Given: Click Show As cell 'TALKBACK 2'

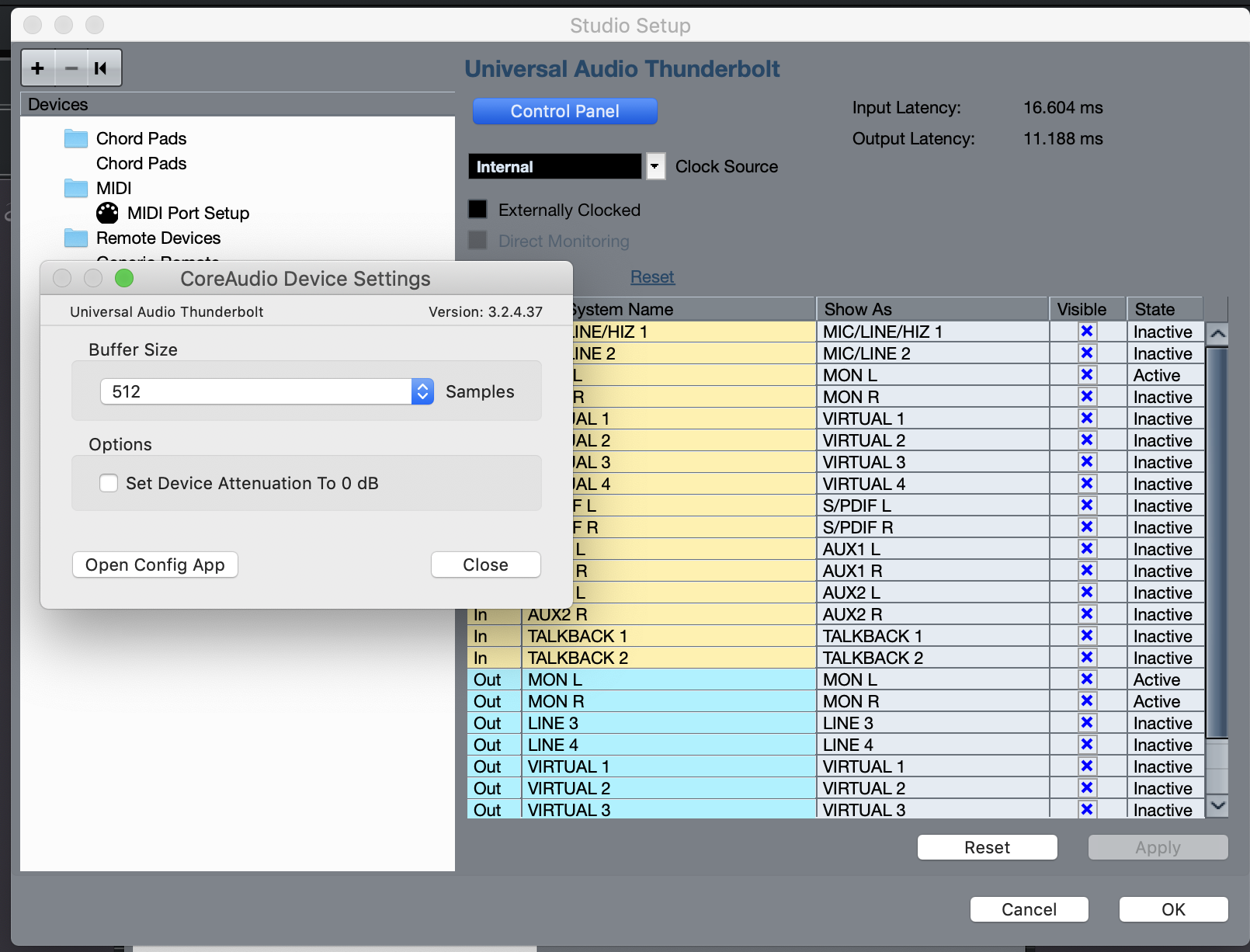Looking at the screenshot, I should (932, 658).
